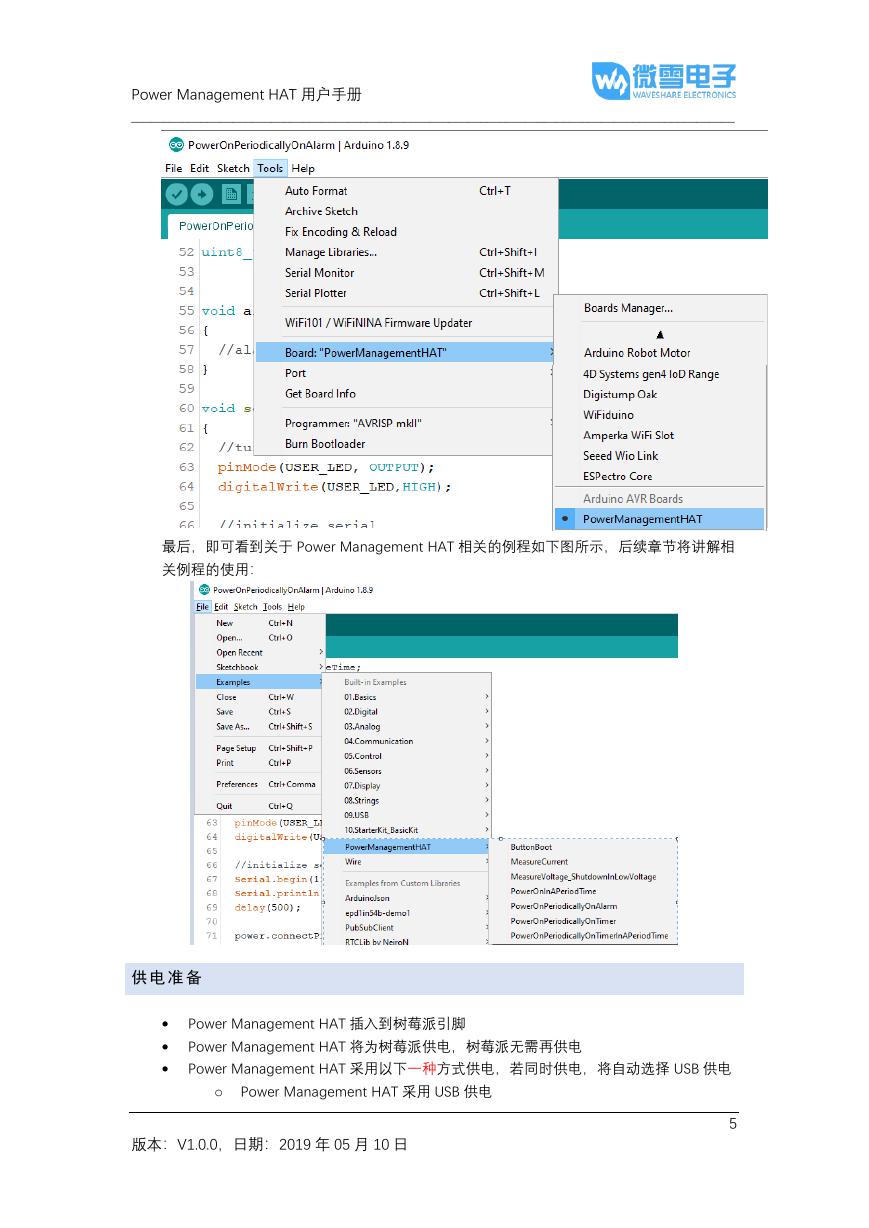
Task: Expand the PubSubClient examples submenu
Action: (407, 927)
